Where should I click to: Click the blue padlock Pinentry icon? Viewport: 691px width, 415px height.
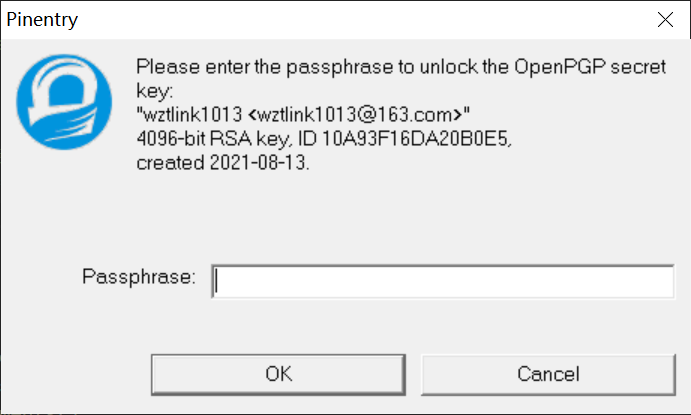coord(64,102)
